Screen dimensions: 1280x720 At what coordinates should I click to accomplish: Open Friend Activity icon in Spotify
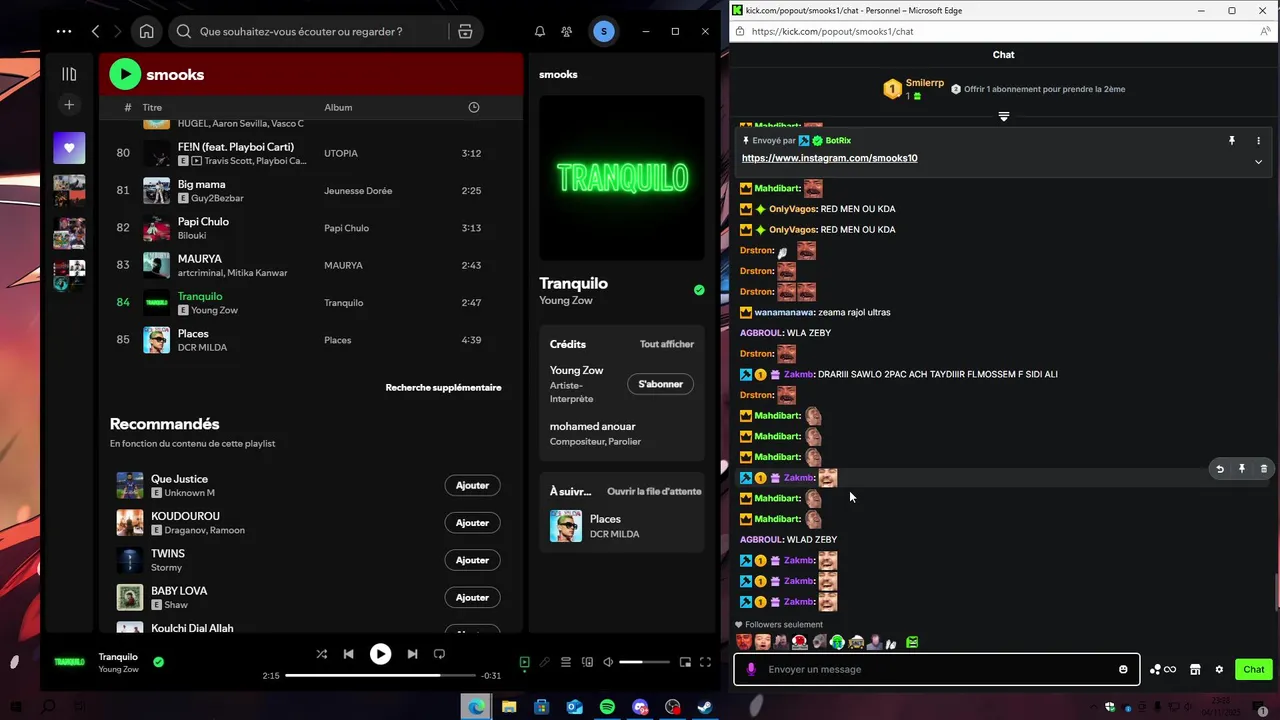click(x=567, y=31)
